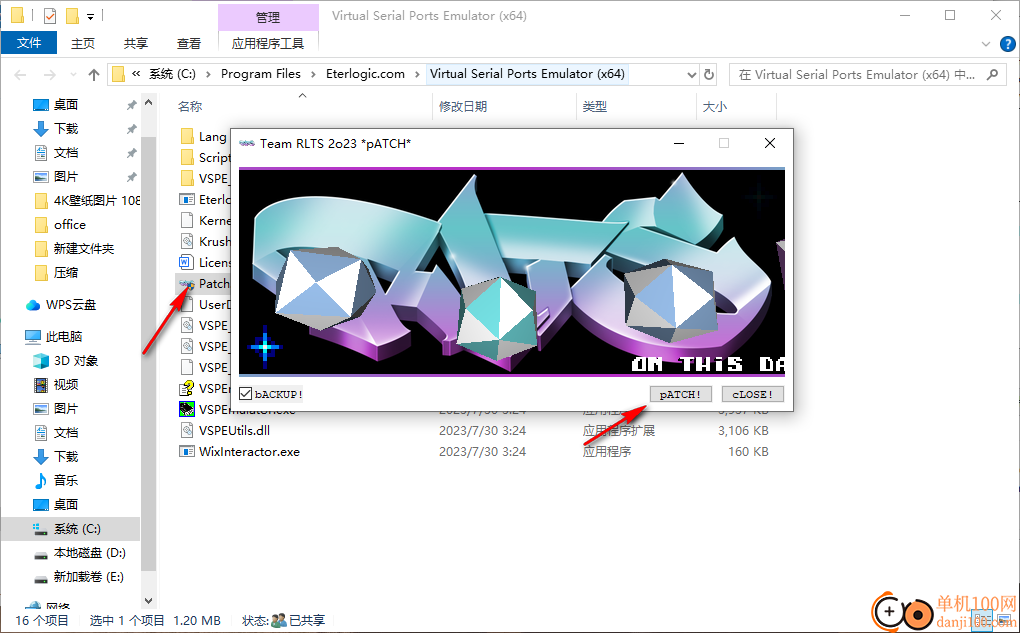Select 此电脑 in the navigation pane
The width and height of the screenshot is (1020, 633).
coord(64,336)
